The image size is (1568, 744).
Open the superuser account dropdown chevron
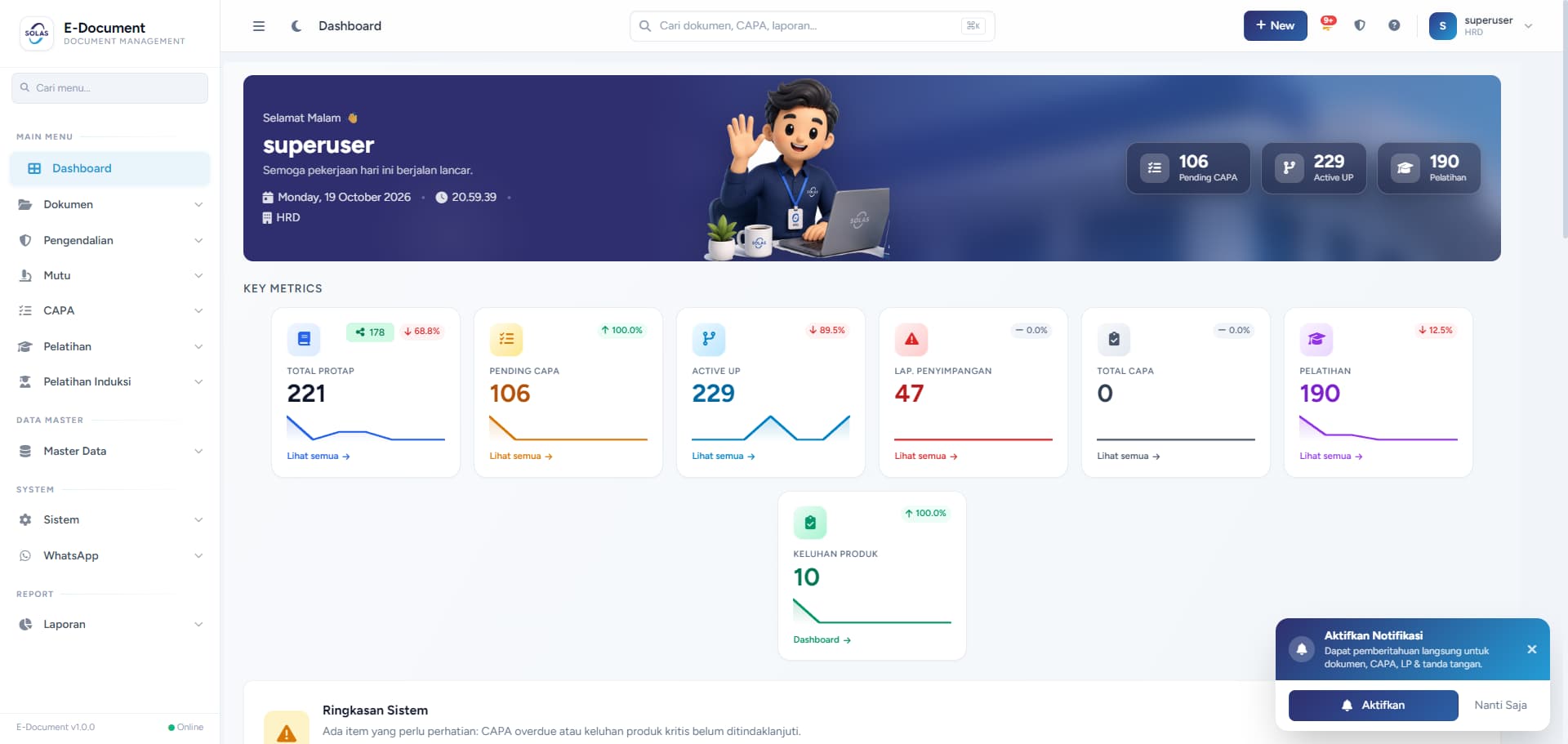1529,26
